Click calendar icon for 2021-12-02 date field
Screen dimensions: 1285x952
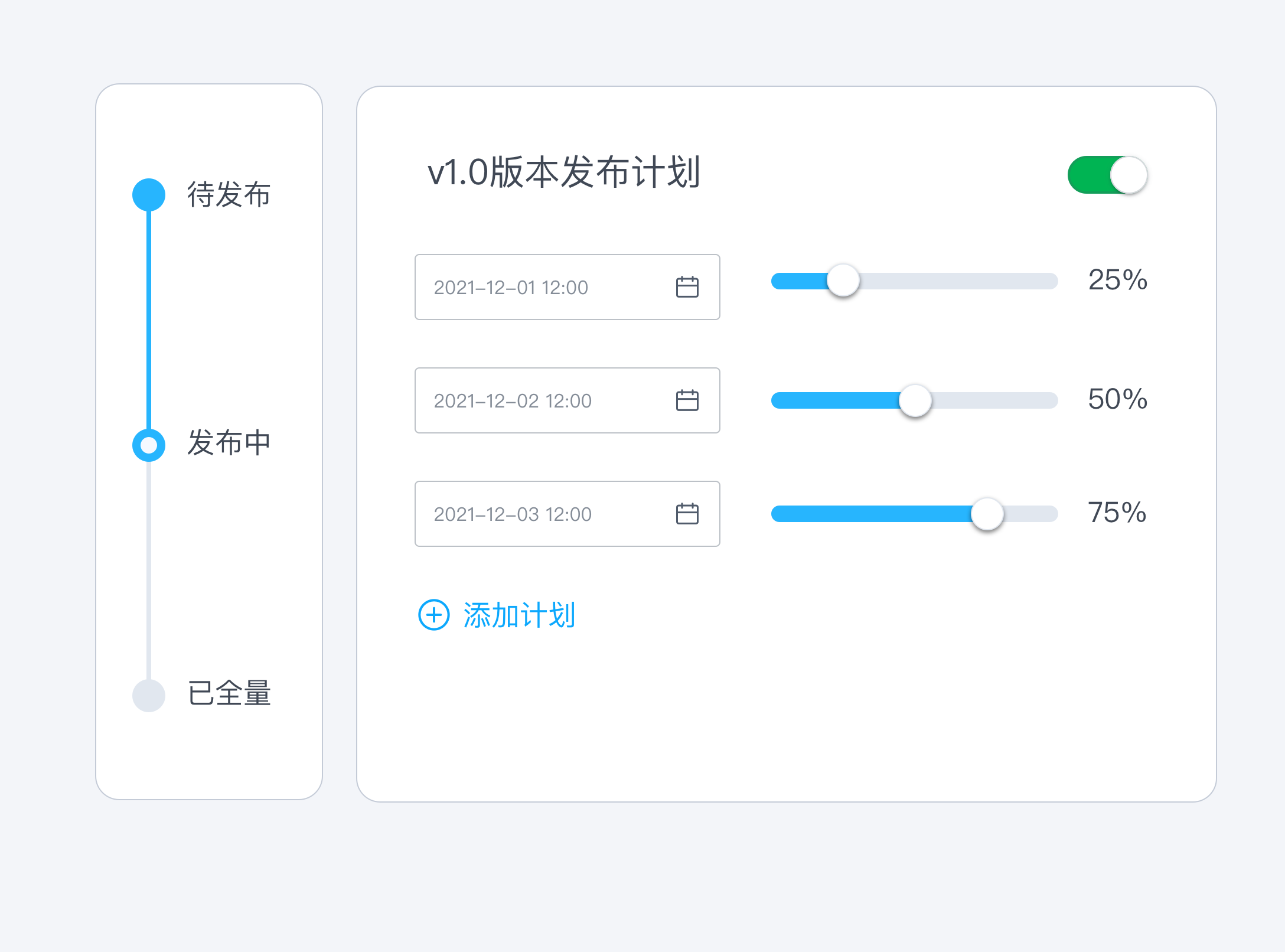click(687, 400)
